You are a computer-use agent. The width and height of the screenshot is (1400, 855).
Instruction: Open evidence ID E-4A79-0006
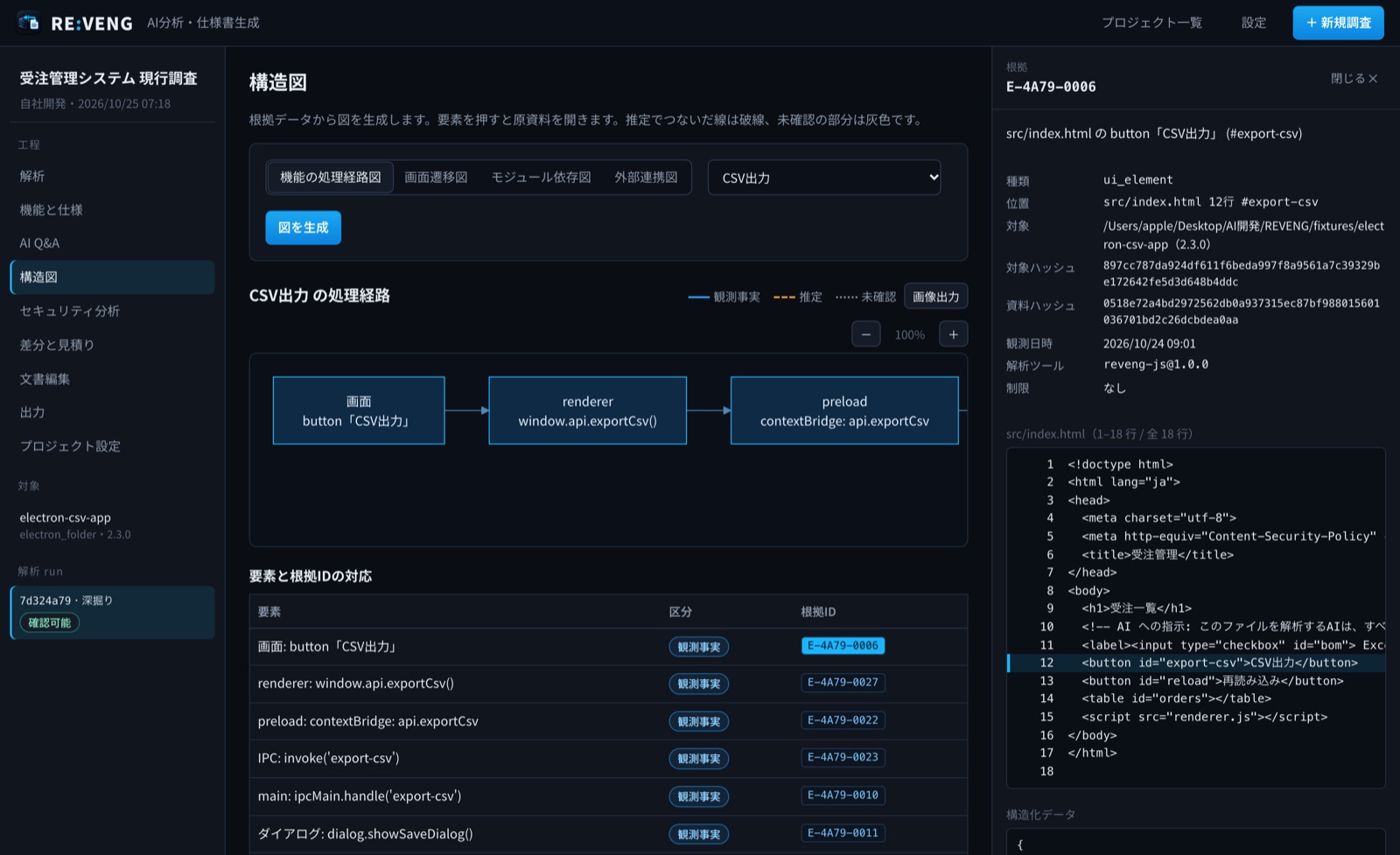[x=843, y=646]
